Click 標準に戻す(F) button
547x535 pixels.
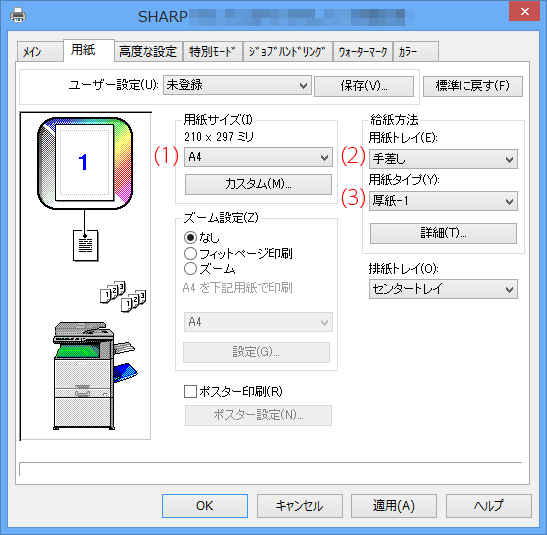coord(473,86)
